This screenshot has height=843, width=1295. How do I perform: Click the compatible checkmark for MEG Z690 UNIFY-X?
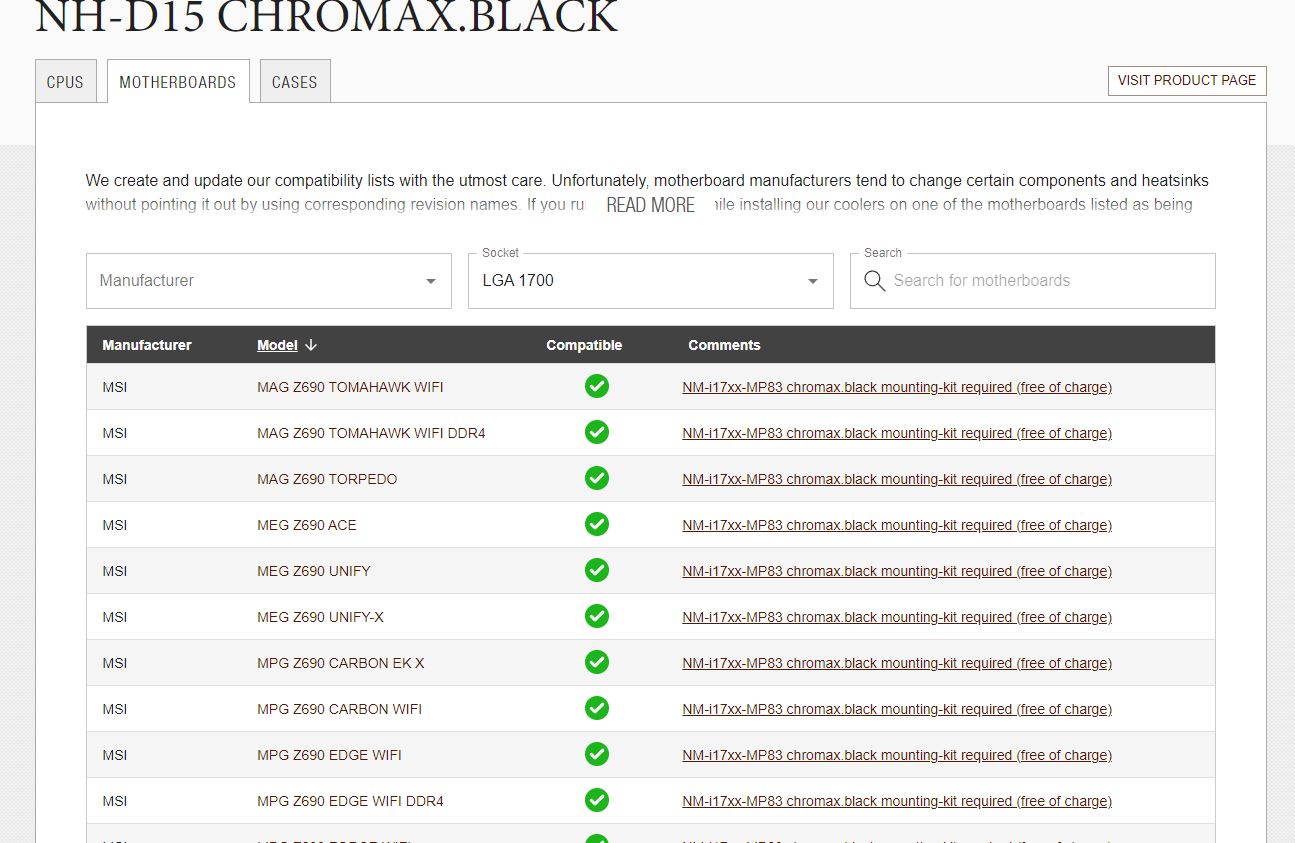[597, 616]
